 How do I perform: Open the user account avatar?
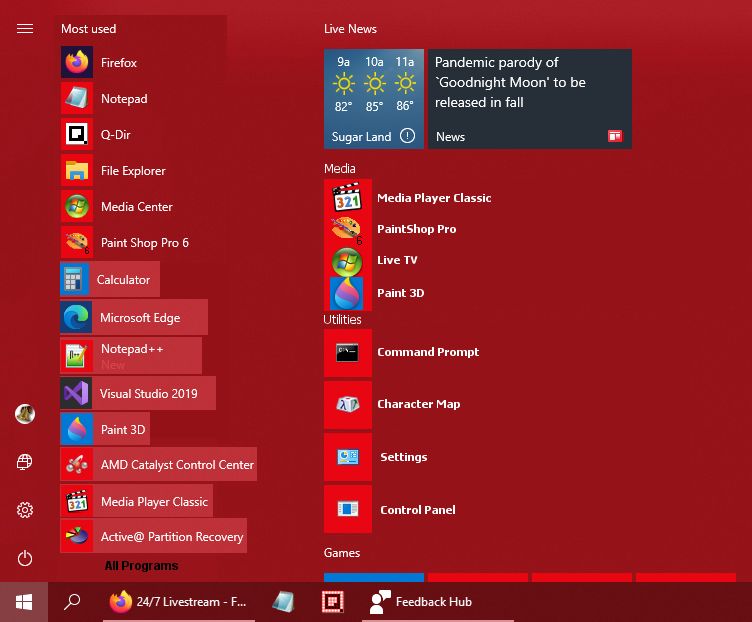[25, 414]
